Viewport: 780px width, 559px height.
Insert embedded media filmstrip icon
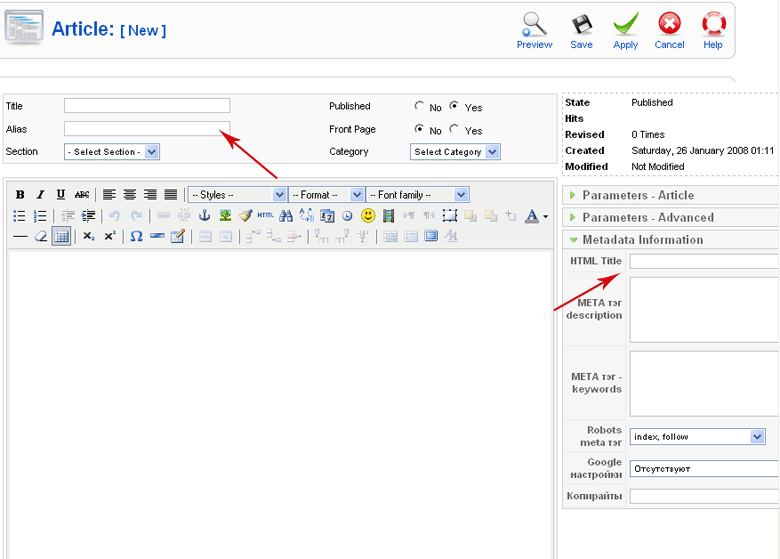pos(389,215)
